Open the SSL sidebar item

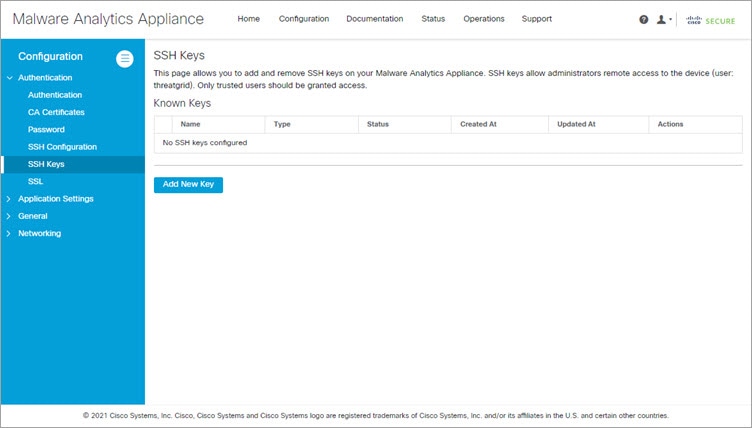(x=35, y=181)
